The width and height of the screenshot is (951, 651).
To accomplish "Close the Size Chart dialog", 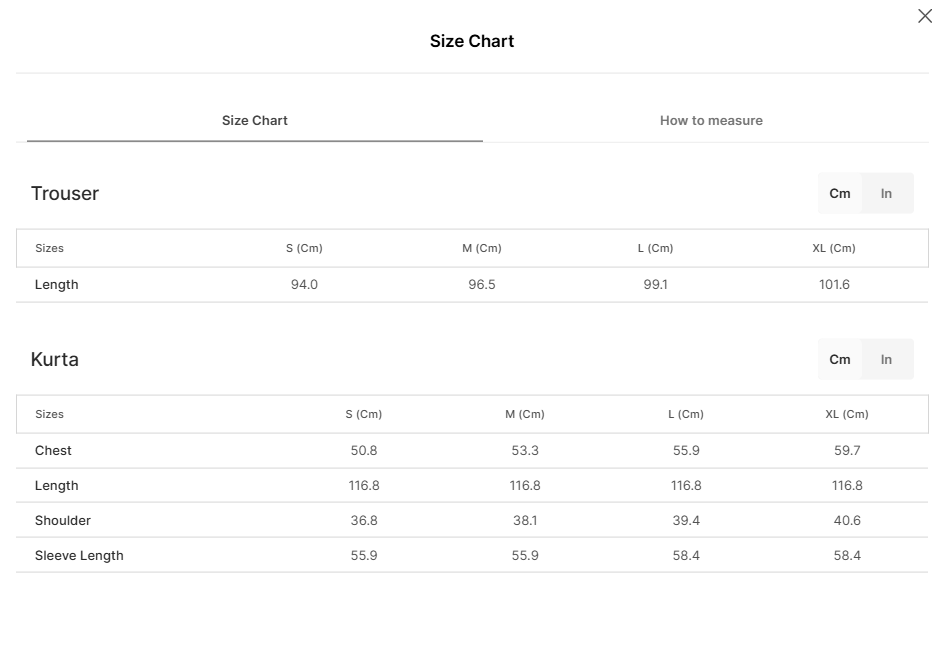I will tap(925, 16).
